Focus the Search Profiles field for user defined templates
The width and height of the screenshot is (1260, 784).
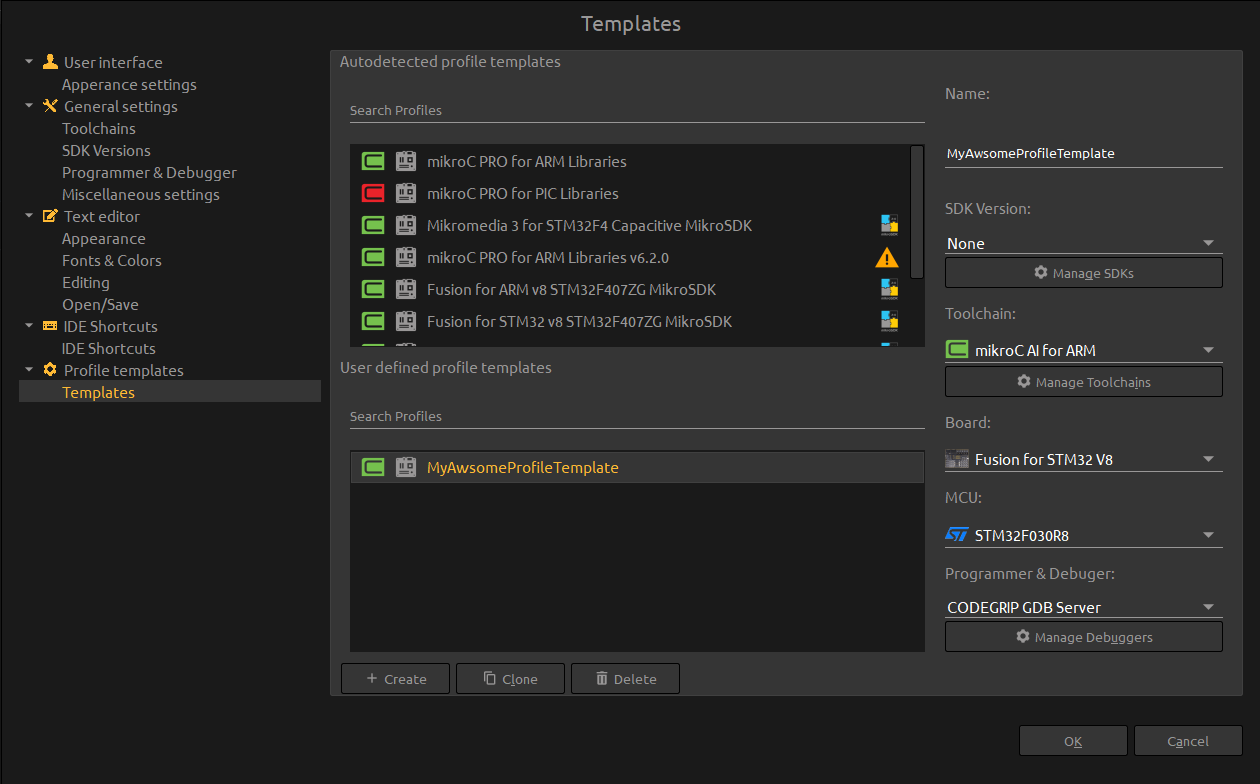637,416
